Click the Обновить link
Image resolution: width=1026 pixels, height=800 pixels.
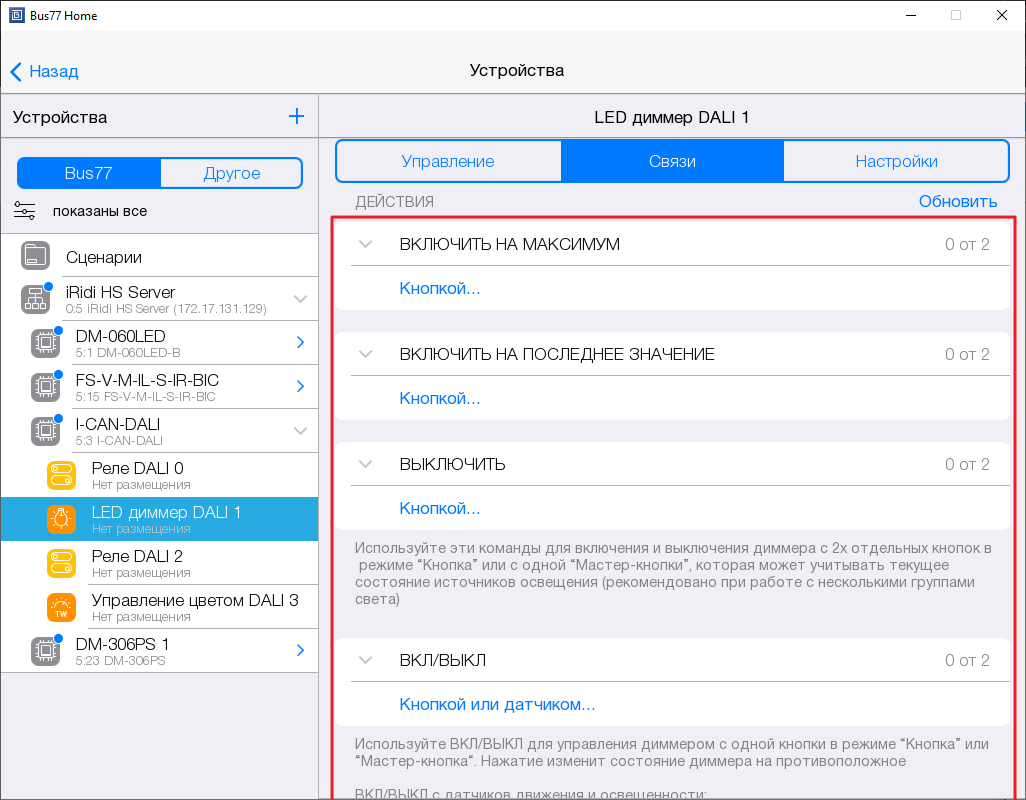[957, 201]
